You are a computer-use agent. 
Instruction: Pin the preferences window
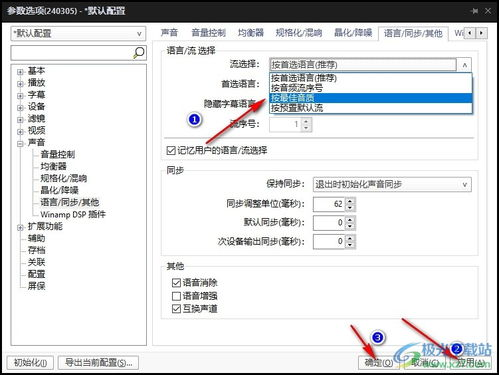click(x=475, y=11)
